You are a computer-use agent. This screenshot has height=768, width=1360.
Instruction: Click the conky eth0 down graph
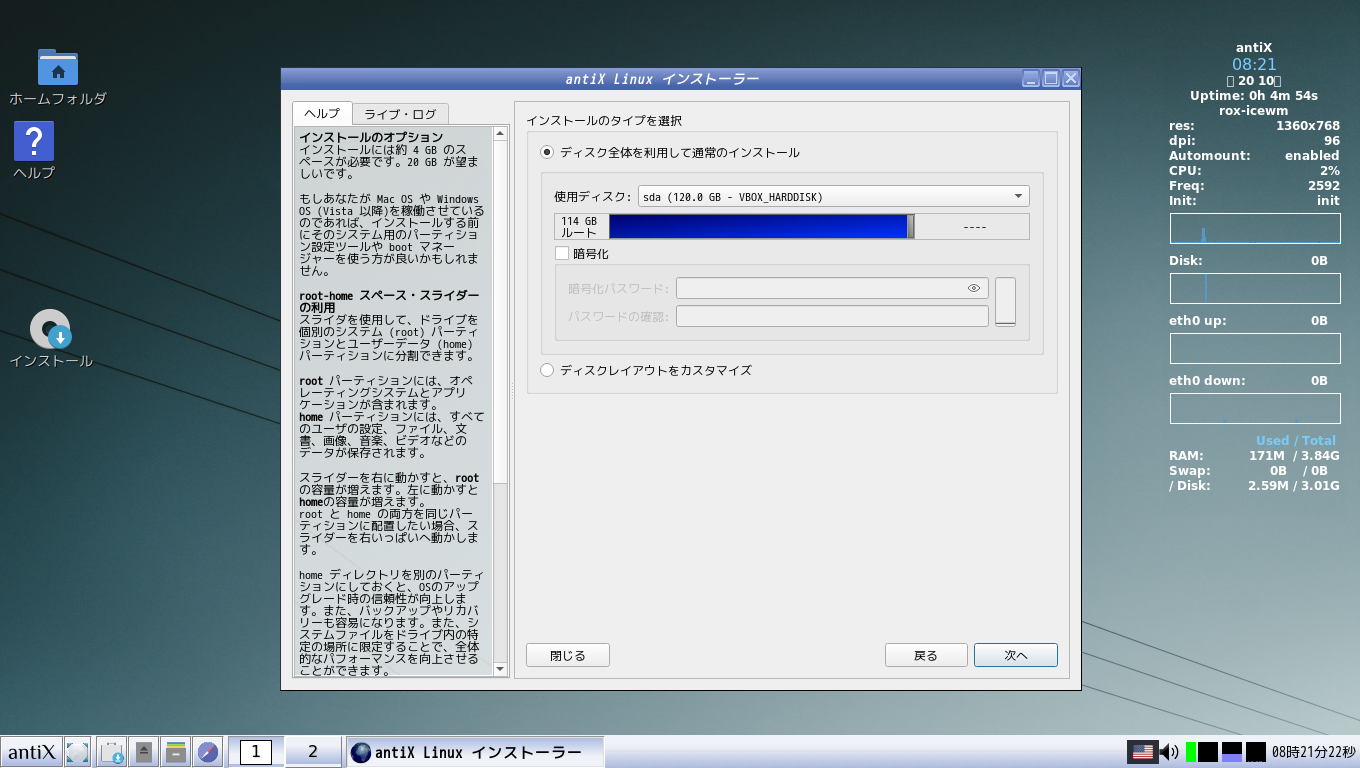pyautogui.click(x=1255, y=408)
